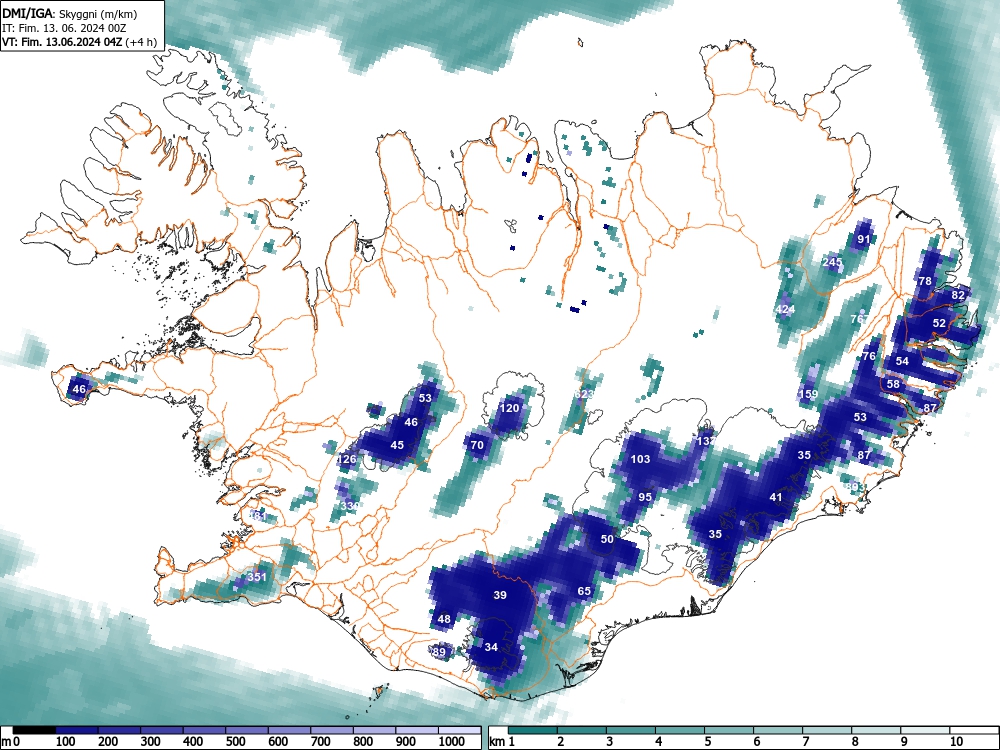The width and height of the screenshot is (1000, 750).
Task: Click the visibility value '78' on the map
Action: pyautogui.click(x=925, y=281)
